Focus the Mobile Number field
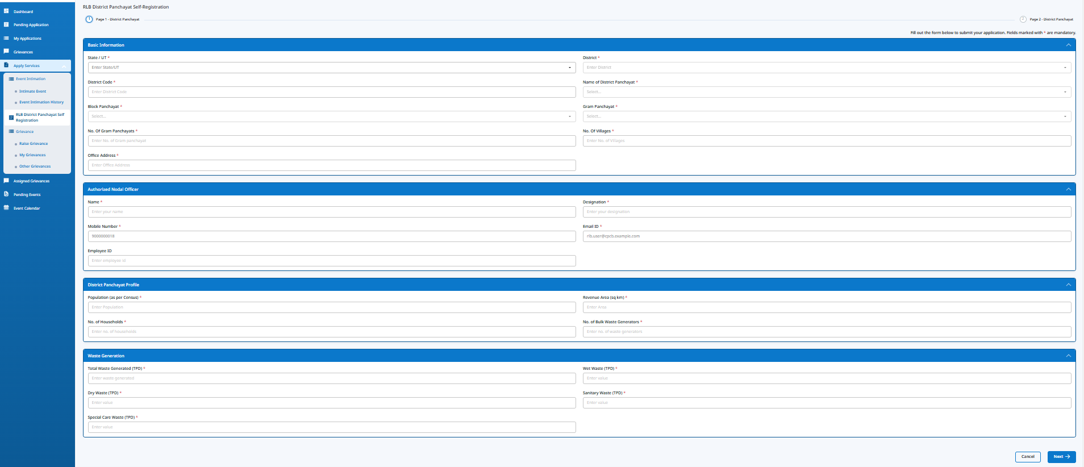Viewport: 1084px width, 467px height. point(332,236)
